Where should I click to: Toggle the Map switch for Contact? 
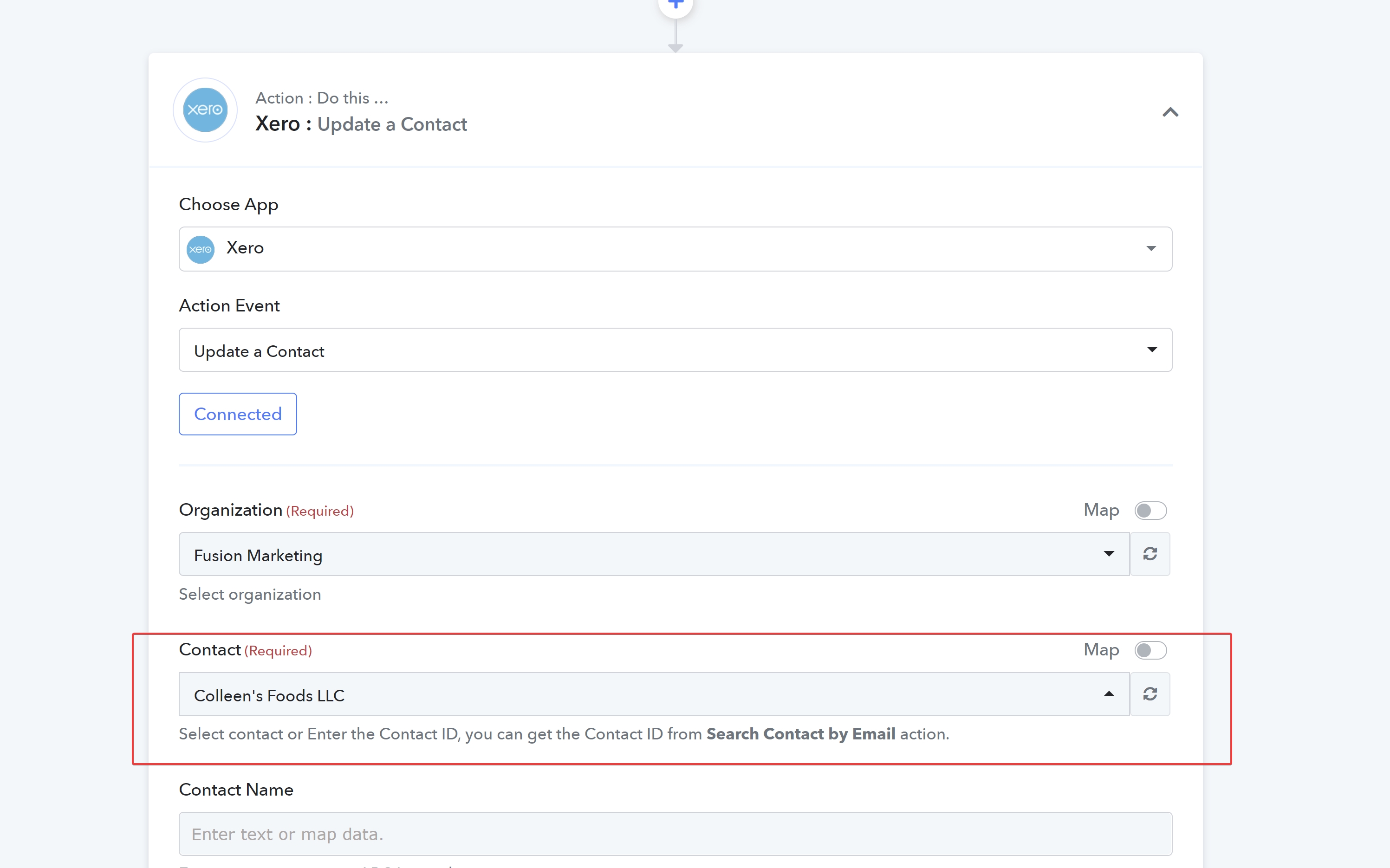1150,650
